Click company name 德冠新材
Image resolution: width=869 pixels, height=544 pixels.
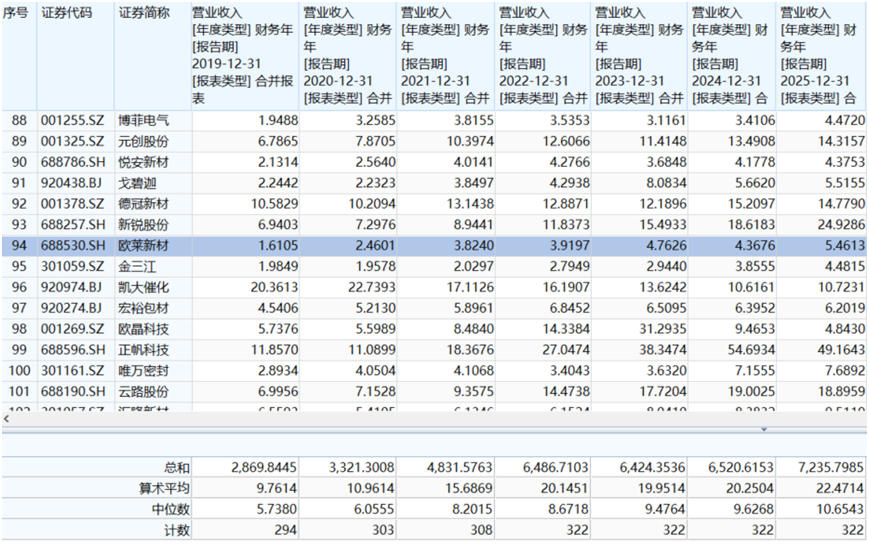(144, 204)
